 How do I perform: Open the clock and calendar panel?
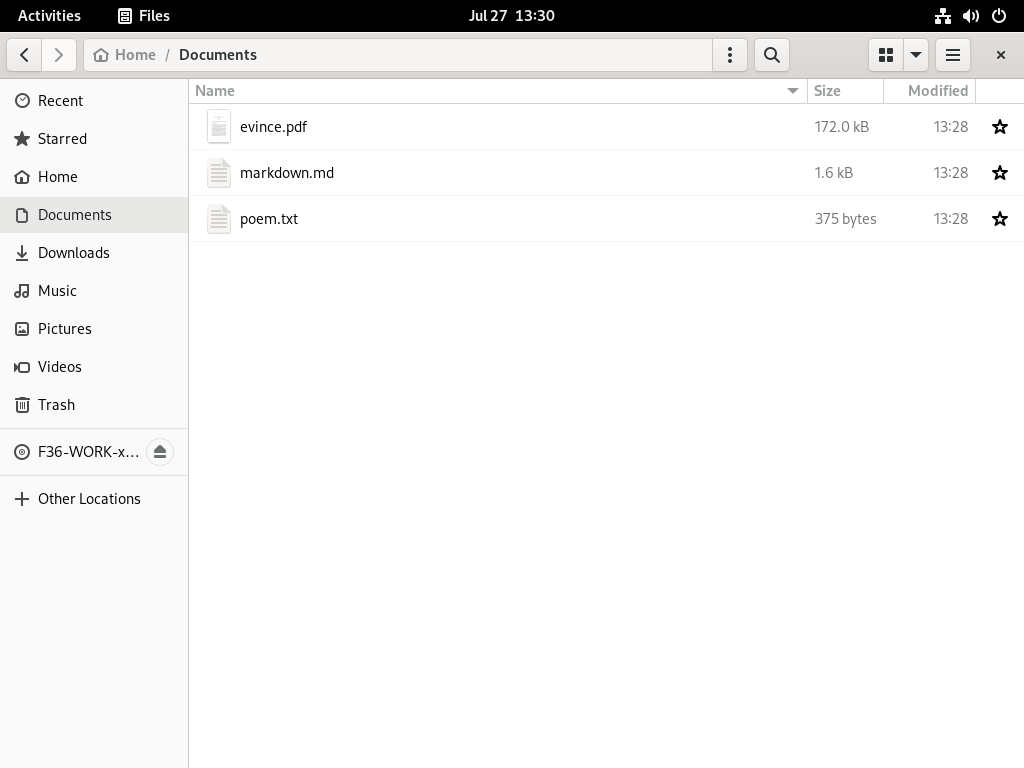[511, 16]
